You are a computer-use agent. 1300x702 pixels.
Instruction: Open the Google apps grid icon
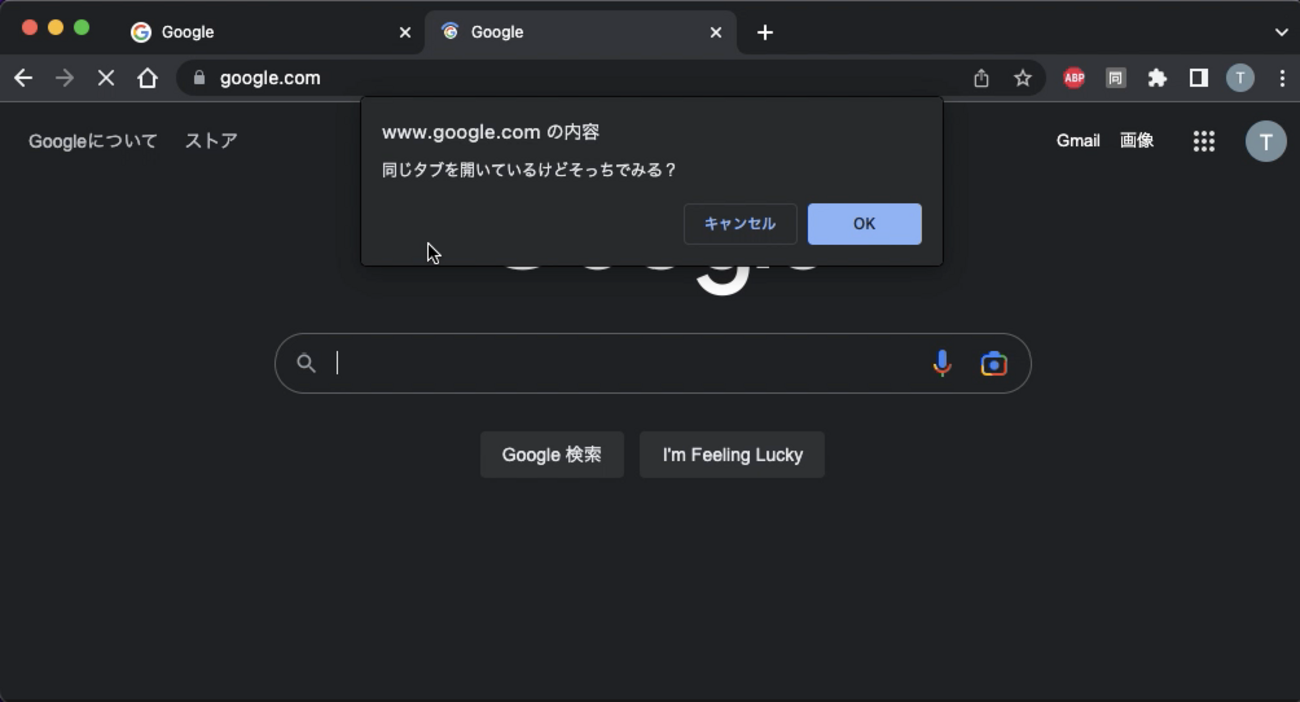[1204, 141]
